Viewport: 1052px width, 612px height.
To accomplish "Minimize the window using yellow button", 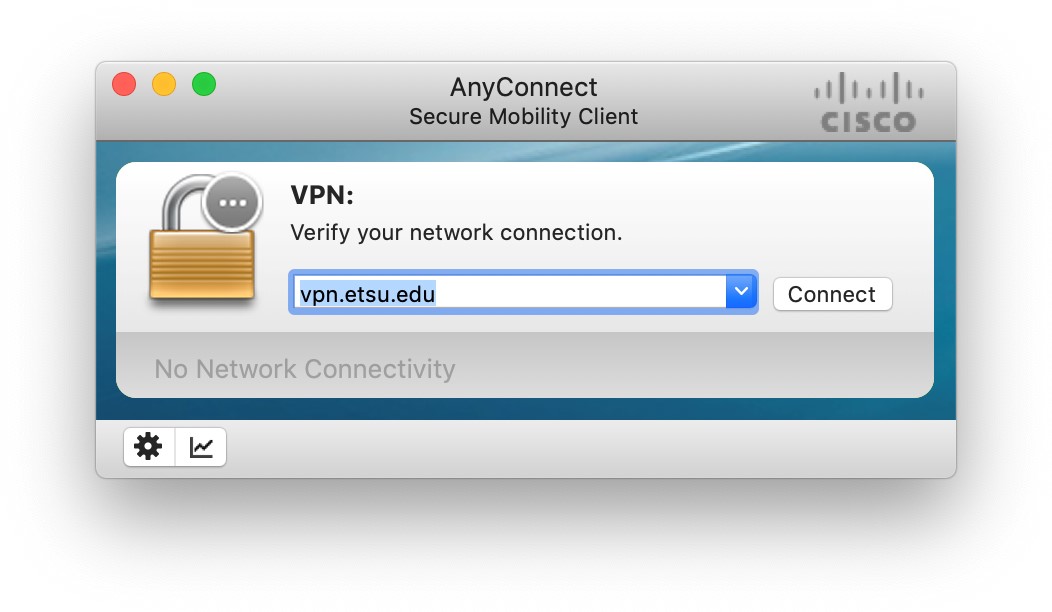I will [164, 85].
